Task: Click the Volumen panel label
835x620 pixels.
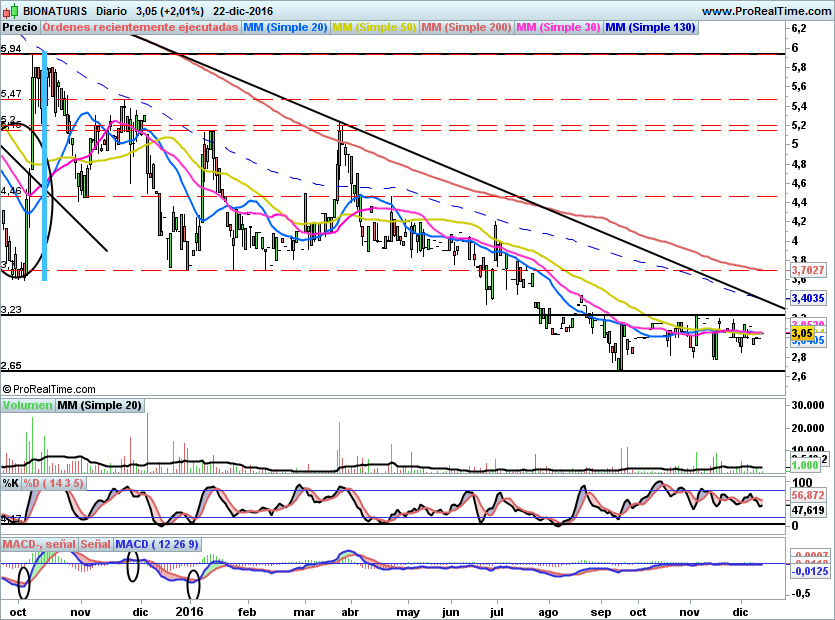Action: [27, 405]
